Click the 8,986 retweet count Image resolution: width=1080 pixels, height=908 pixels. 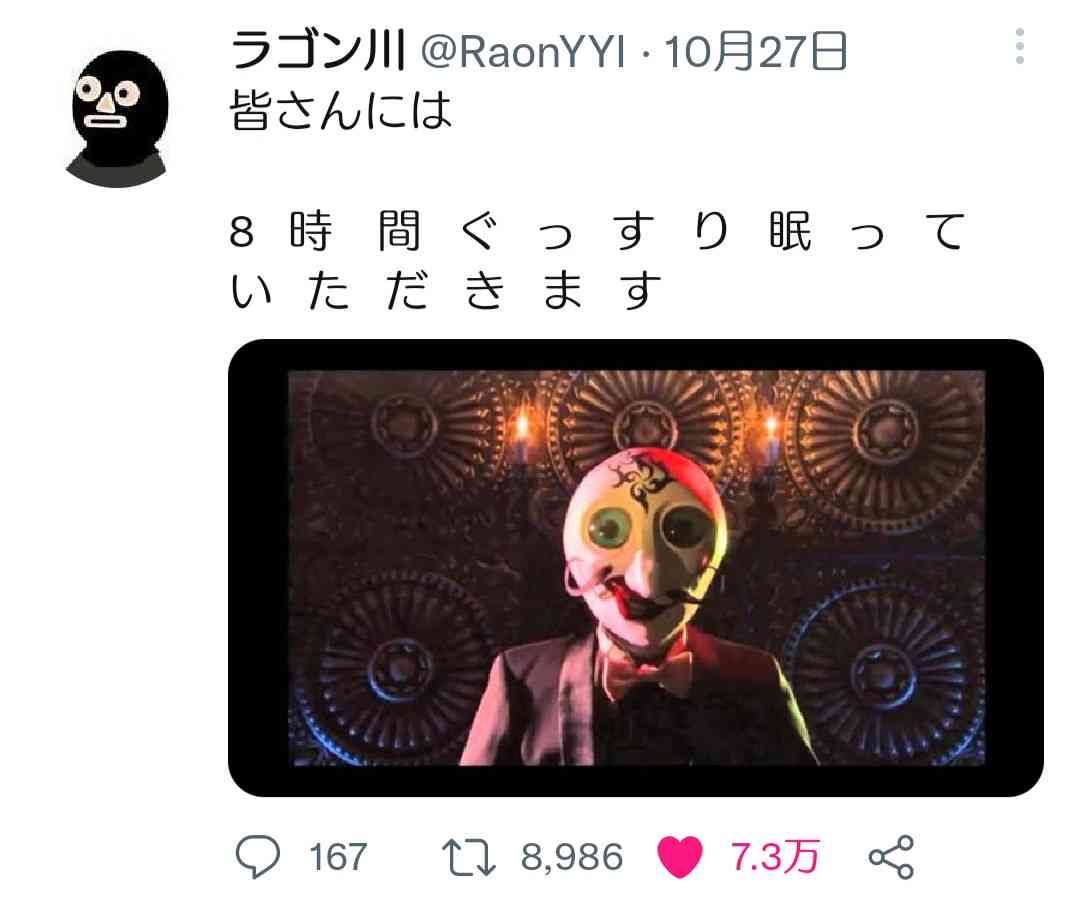[572, 857]
